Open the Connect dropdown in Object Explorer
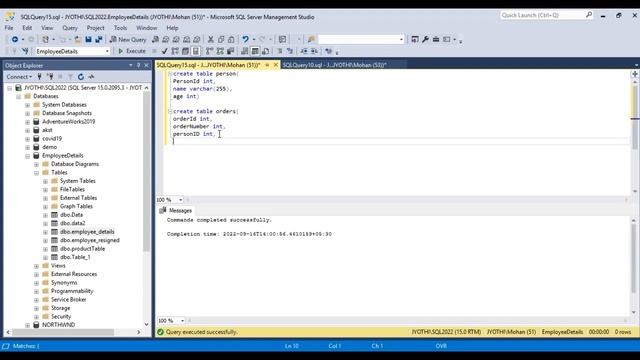This screenshot has height=360, width=640. point(19,77)
